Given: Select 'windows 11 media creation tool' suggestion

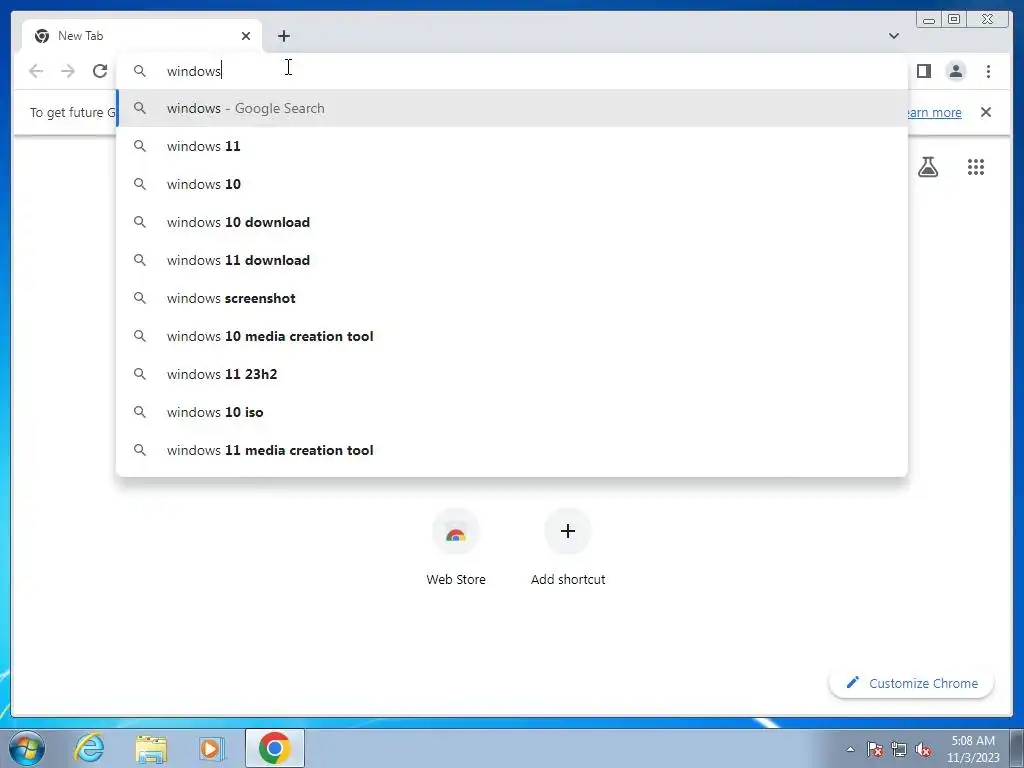Looking at the screenshot, I should 512,450.
